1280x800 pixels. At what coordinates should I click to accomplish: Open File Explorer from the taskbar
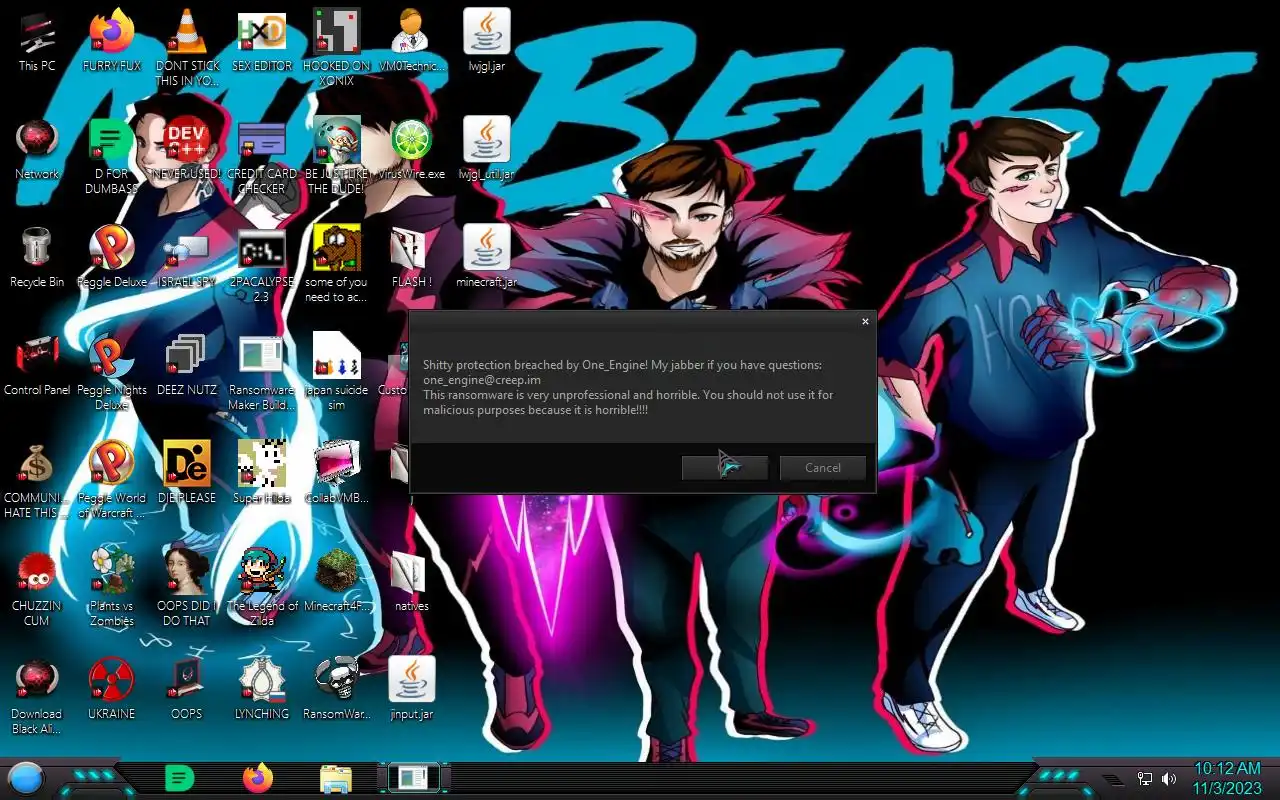pyautogui.click(x=336, y=778)
